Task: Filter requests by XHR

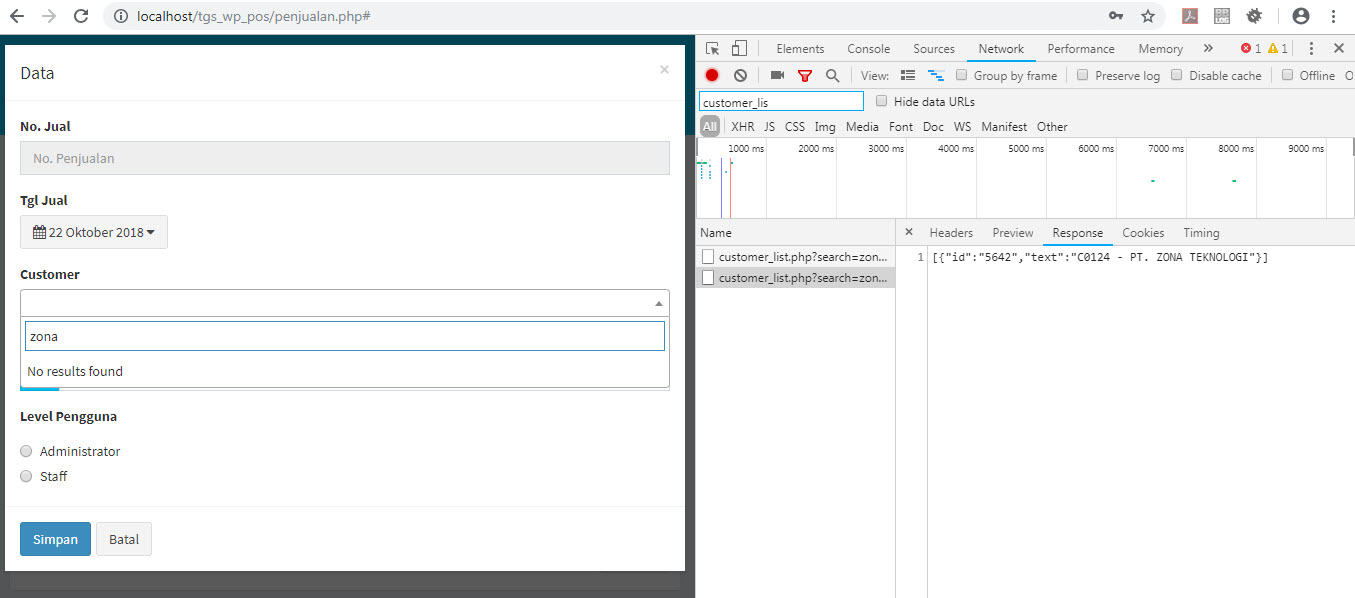Action: pos(743,127)
